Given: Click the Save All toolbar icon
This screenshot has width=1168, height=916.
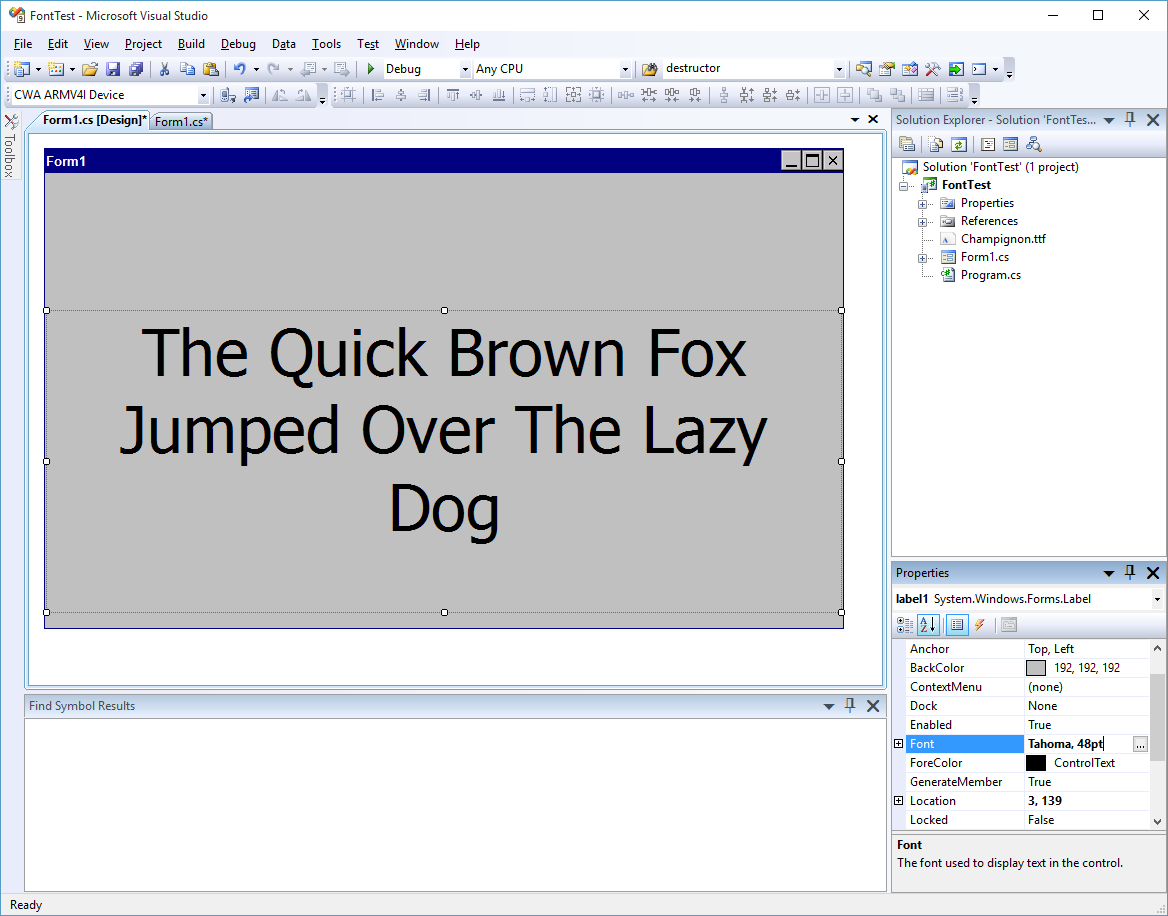Looking at the screenshot, I should pyautogui.click(x=136, y=69).
